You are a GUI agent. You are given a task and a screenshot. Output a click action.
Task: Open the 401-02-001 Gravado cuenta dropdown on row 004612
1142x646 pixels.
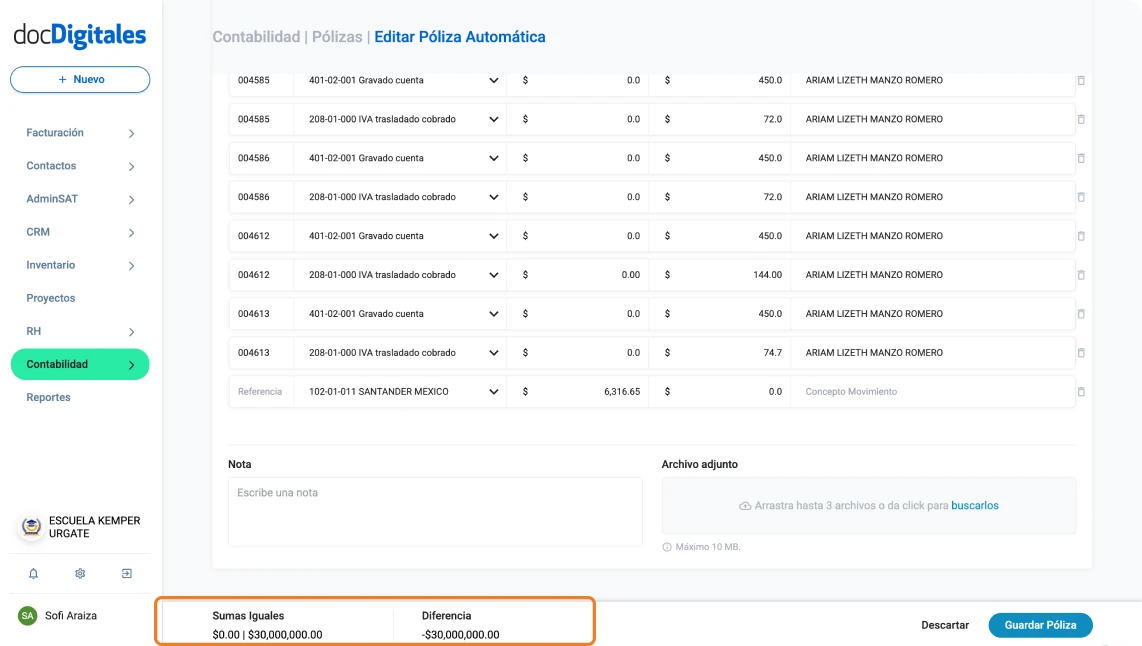(492, 235)
